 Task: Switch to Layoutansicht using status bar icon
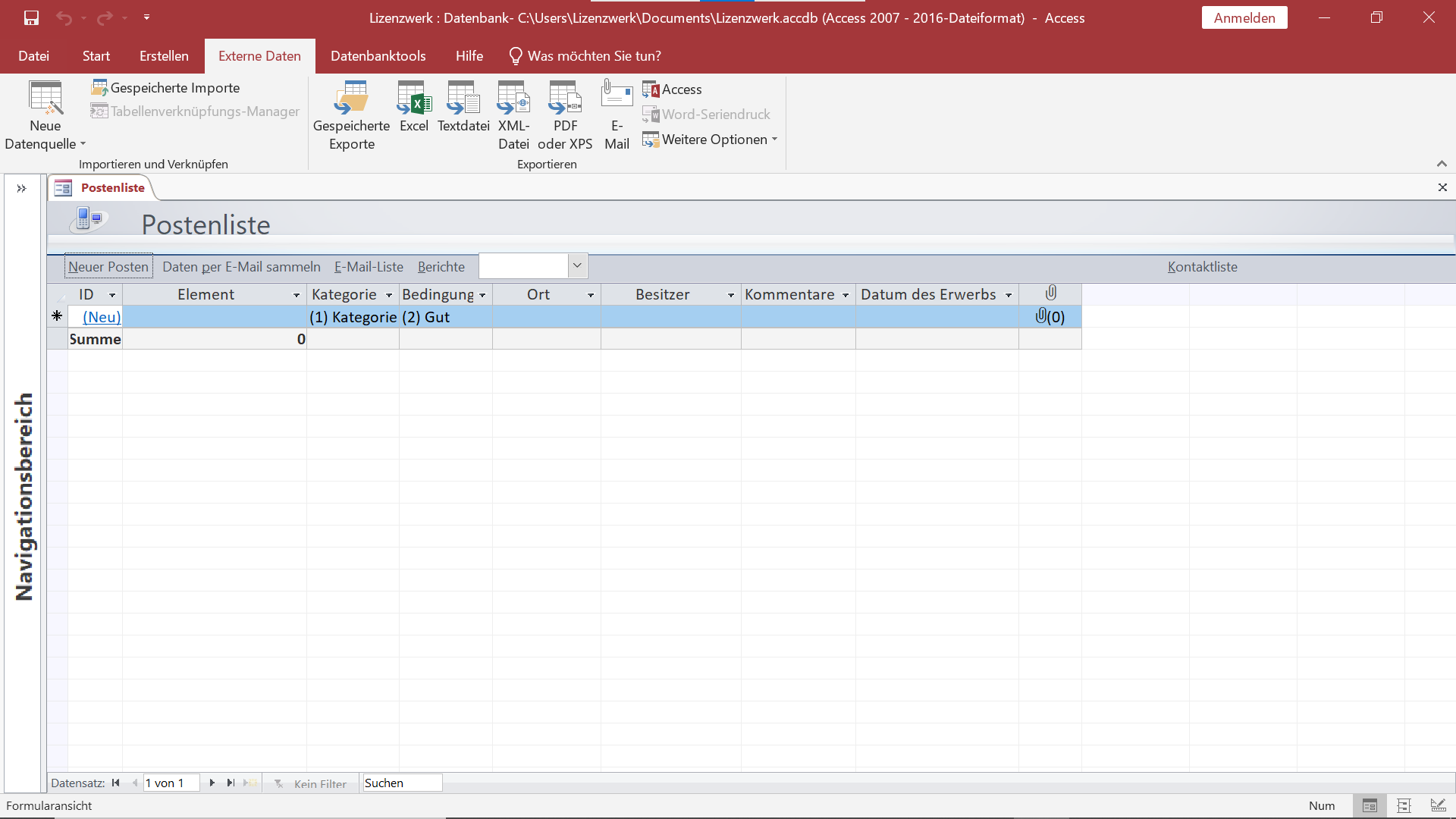(x=1404, y=806)
